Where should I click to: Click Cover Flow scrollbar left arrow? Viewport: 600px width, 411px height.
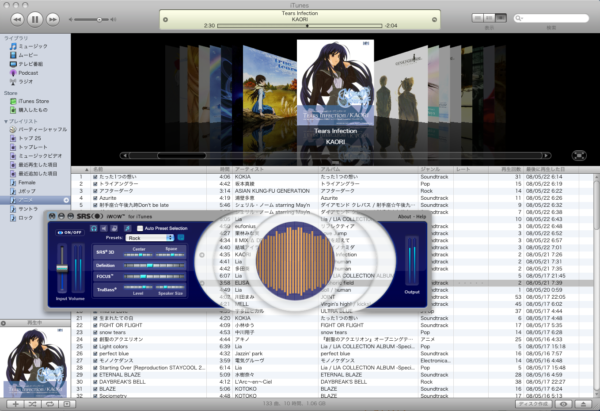tap(124, 155)
